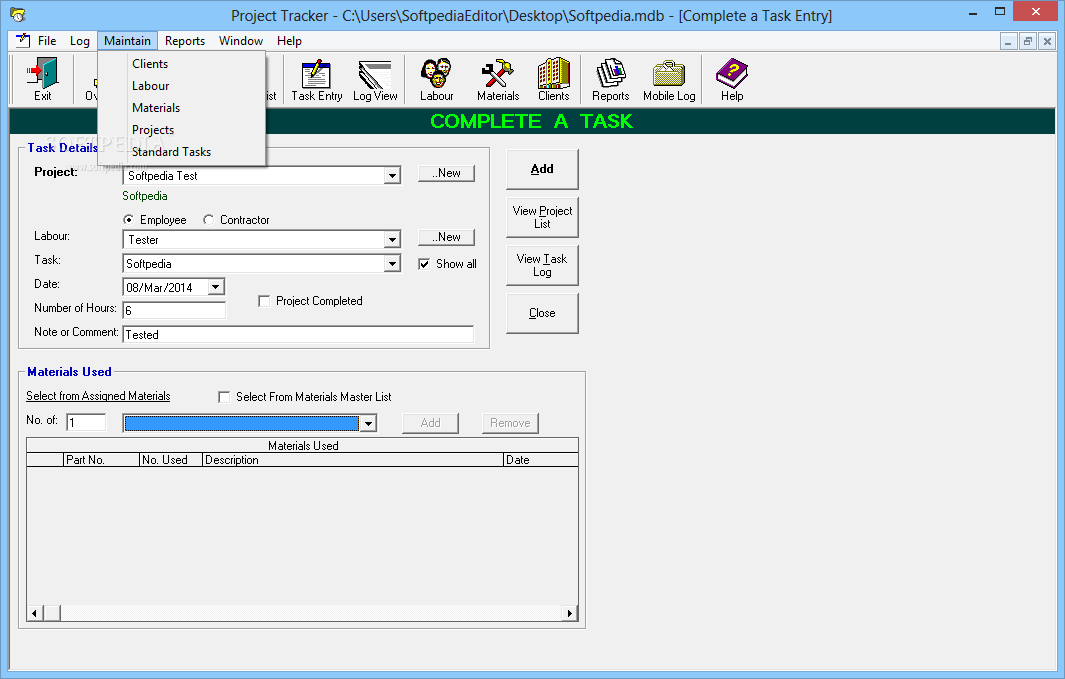The width and height of the screenshot is (1065, 679).
Task: Click the application icon in title bar
Action: pos(18,14)
